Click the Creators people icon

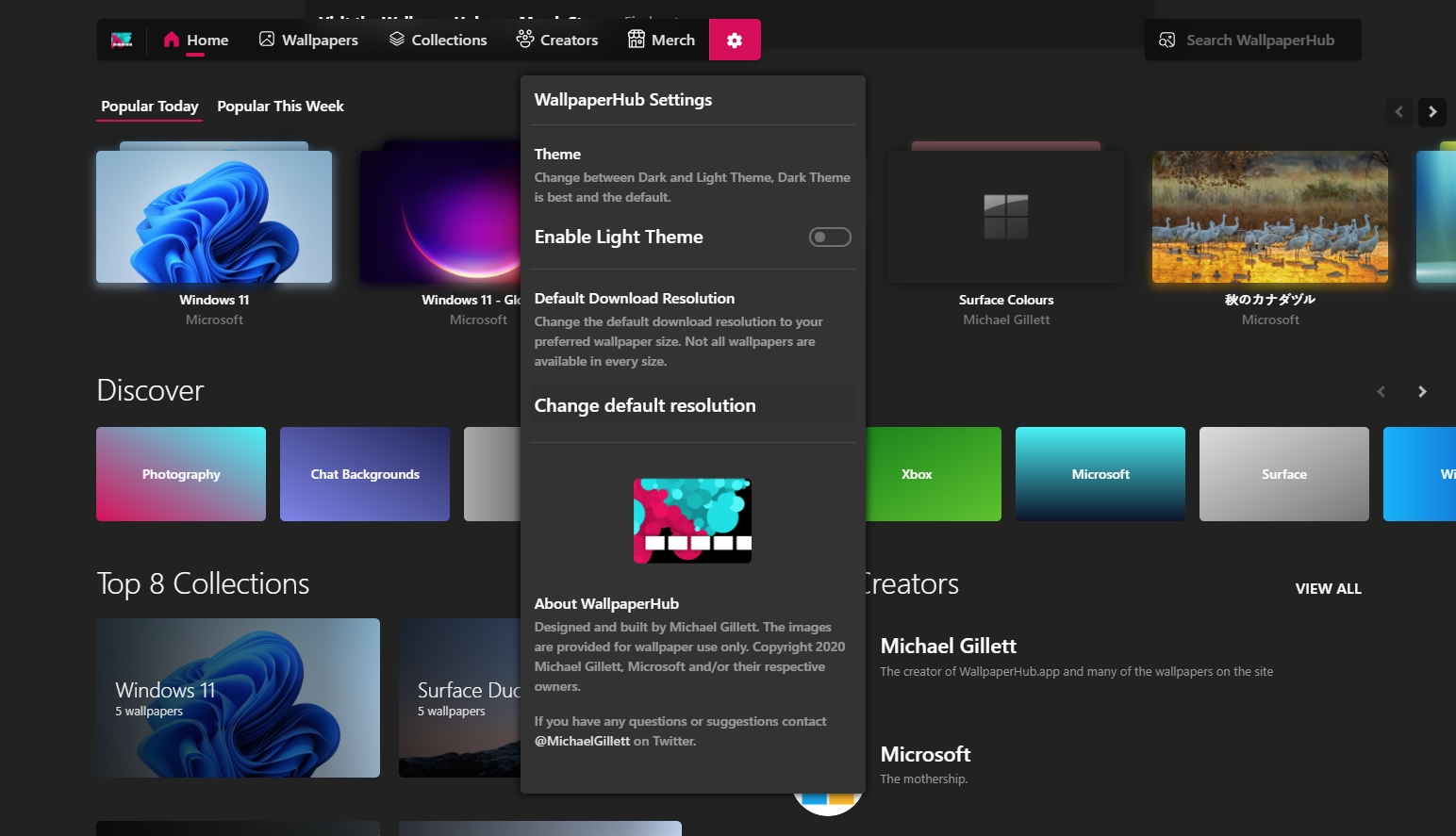click(x=525, y=39)
